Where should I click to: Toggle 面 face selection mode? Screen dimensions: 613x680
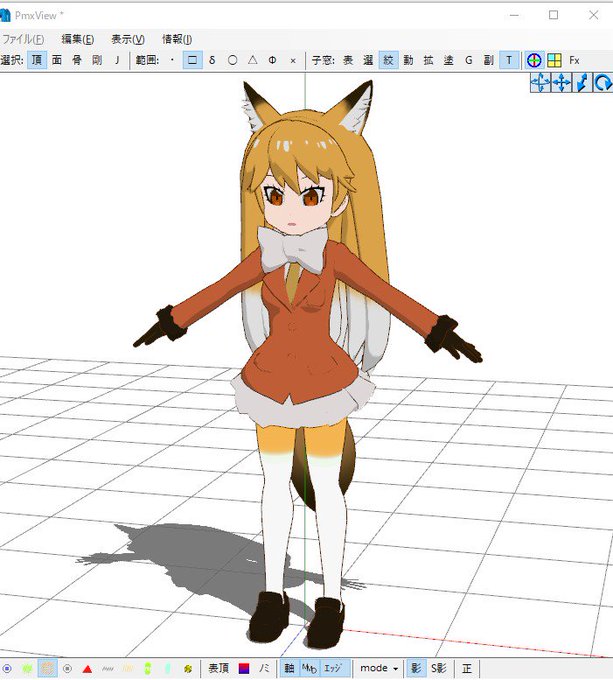pyautogui.click(x=57, y=60)
